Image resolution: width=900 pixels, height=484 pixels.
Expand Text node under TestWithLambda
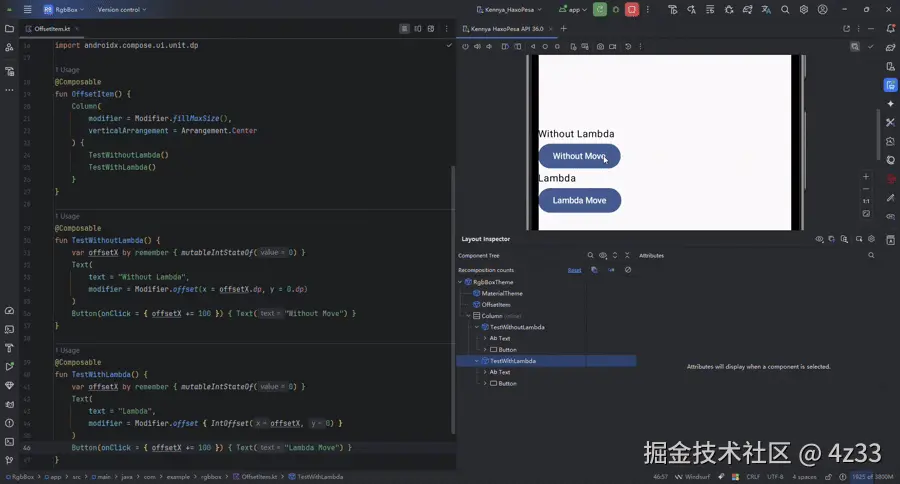485,372
